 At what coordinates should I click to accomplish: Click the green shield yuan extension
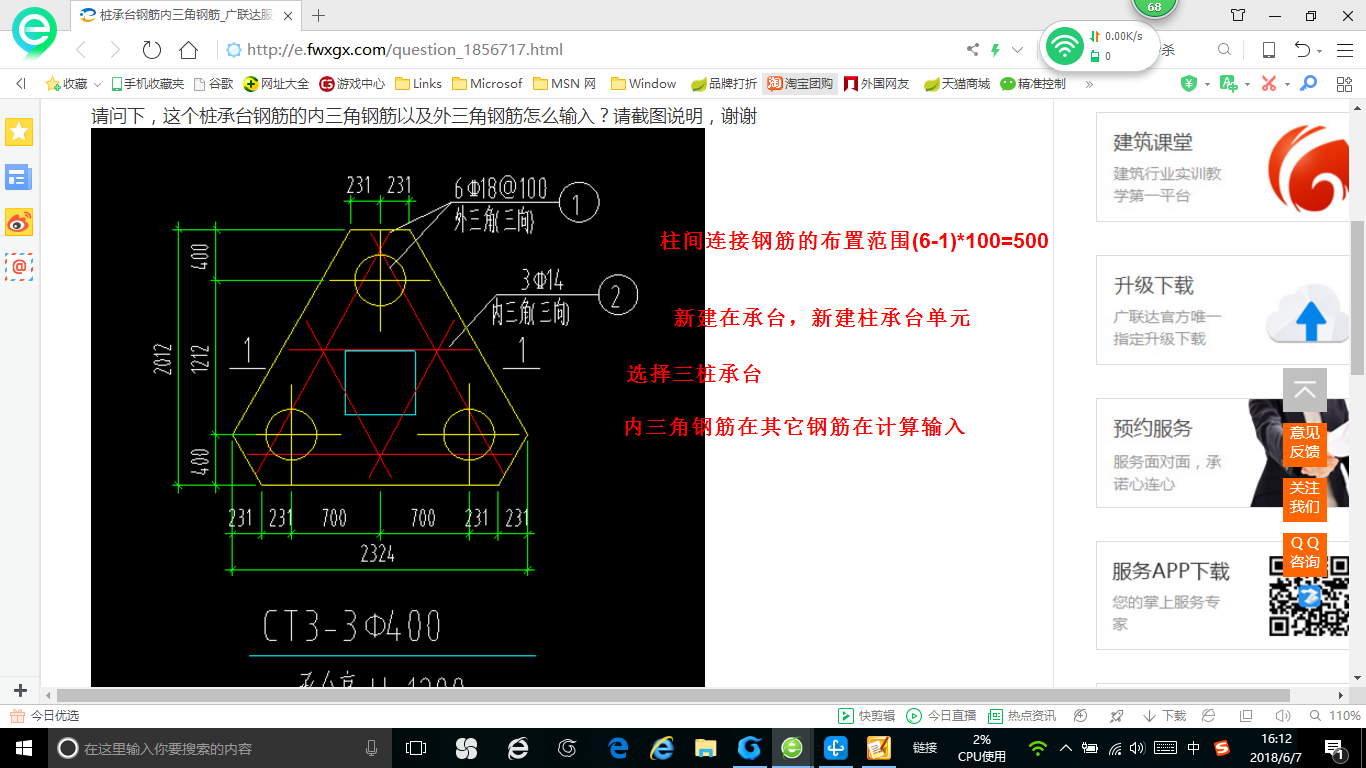coord(1189,84)
